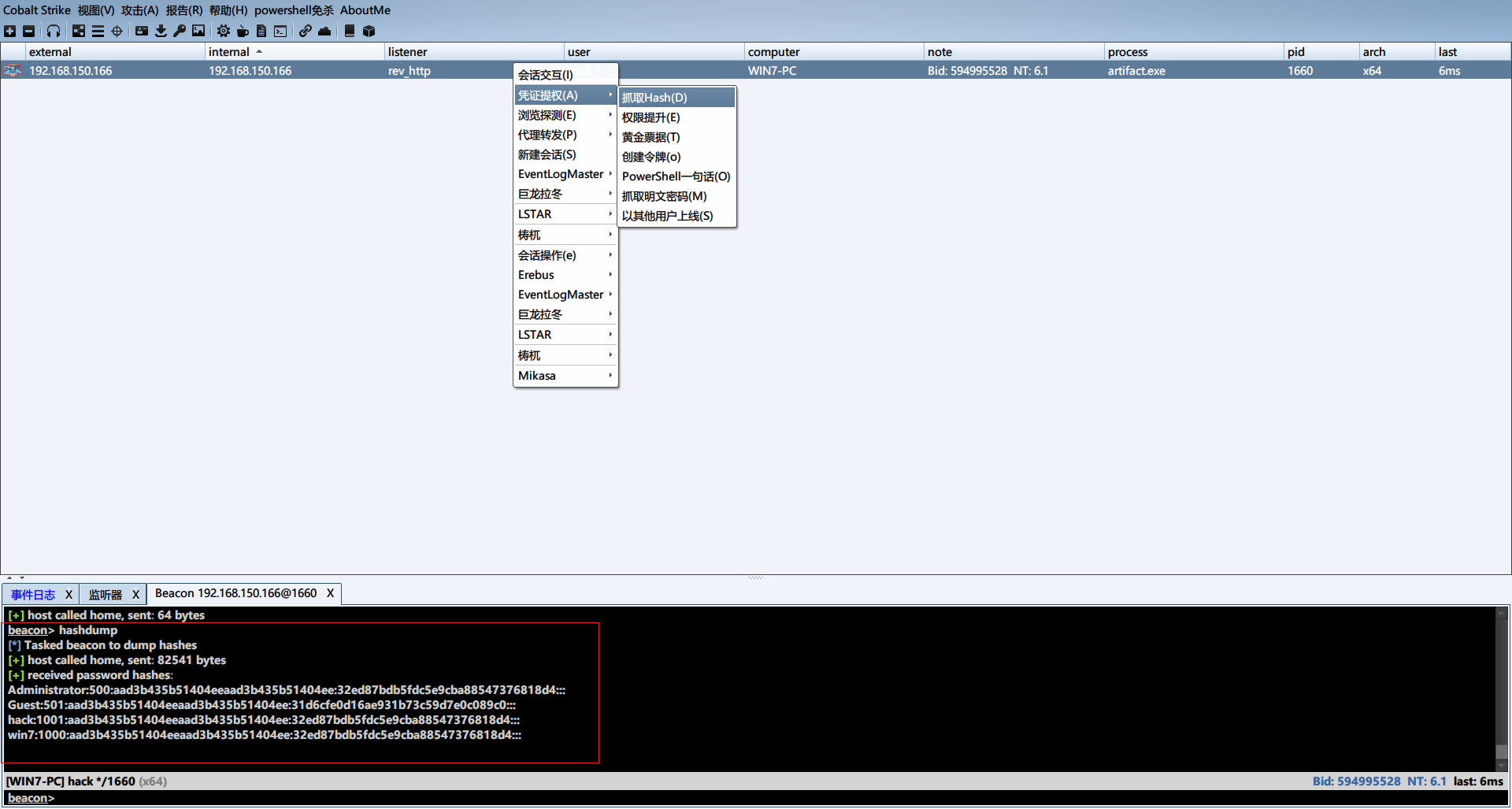The image size is (1512, 809).
Task: Sort by the process column header
Action: [x=1194, y=52]
